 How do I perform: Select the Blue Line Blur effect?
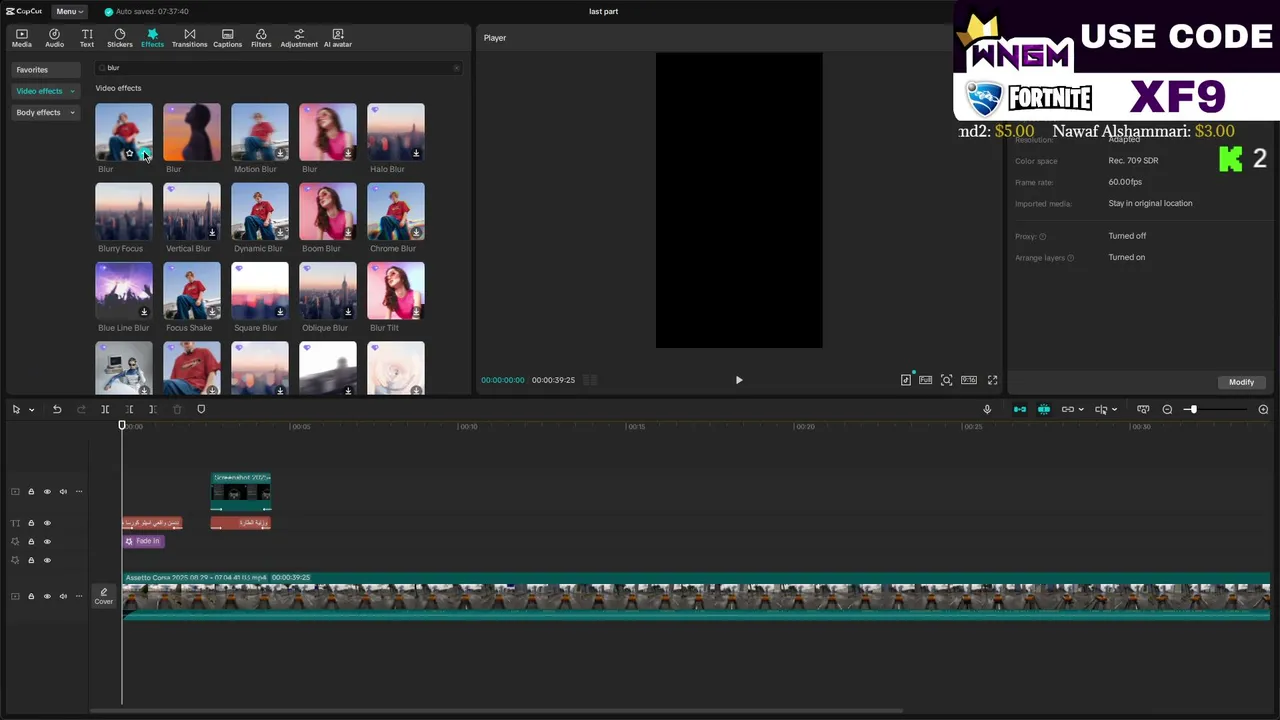(124, 290)
